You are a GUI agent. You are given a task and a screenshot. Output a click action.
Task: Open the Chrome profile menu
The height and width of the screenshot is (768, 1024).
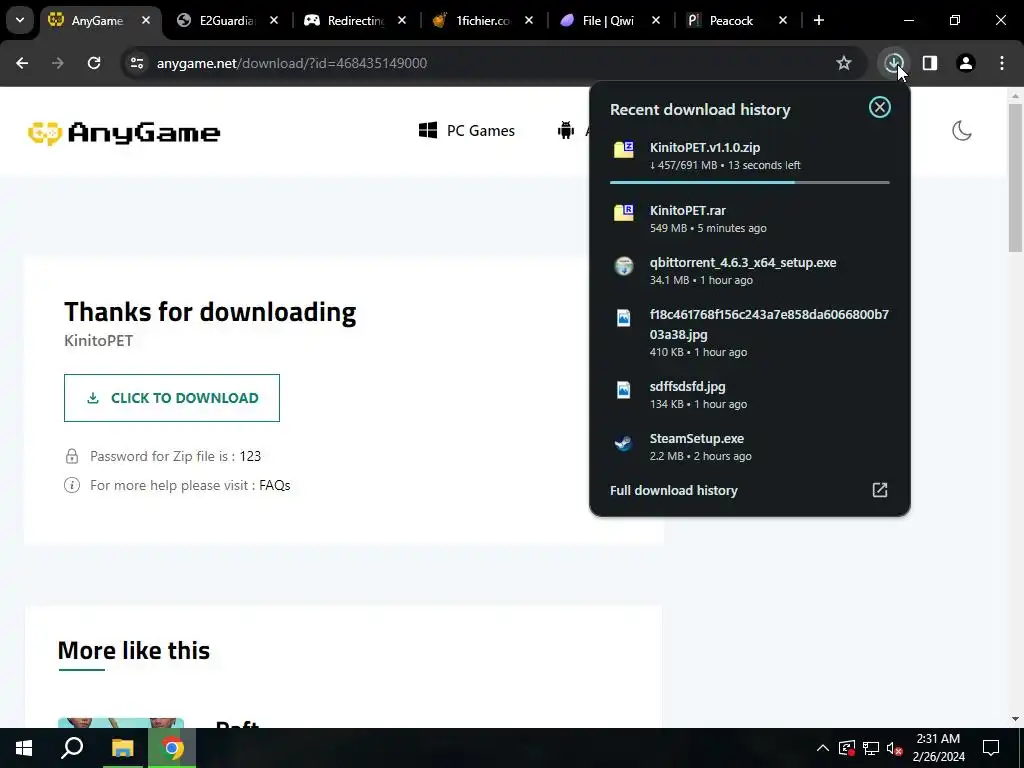(966, 63)
